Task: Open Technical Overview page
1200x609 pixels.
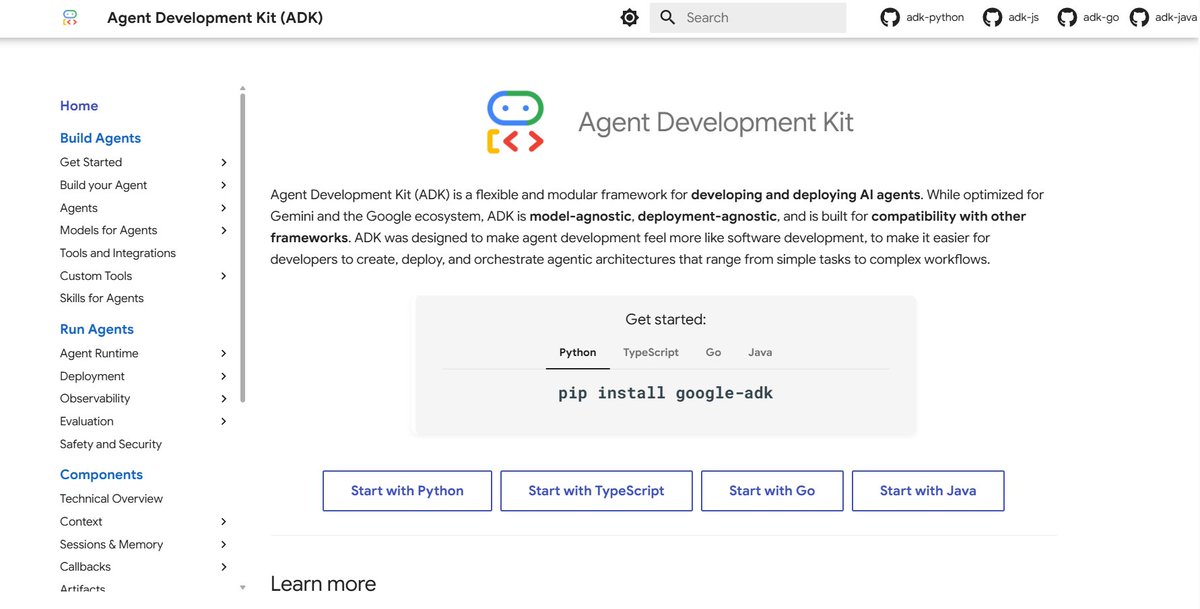Action: [111, 498]
